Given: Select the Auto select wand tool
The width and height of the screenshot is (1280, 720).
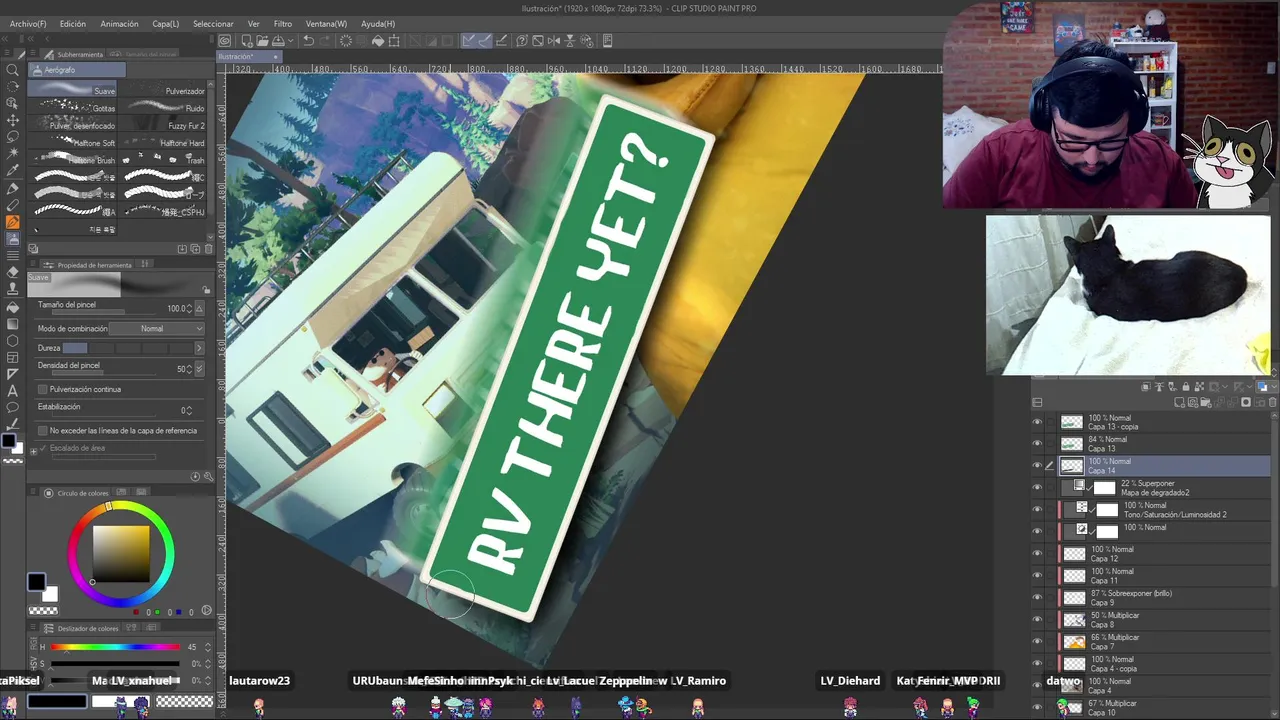Looking at the screenshot, I should tap(13, 153).
